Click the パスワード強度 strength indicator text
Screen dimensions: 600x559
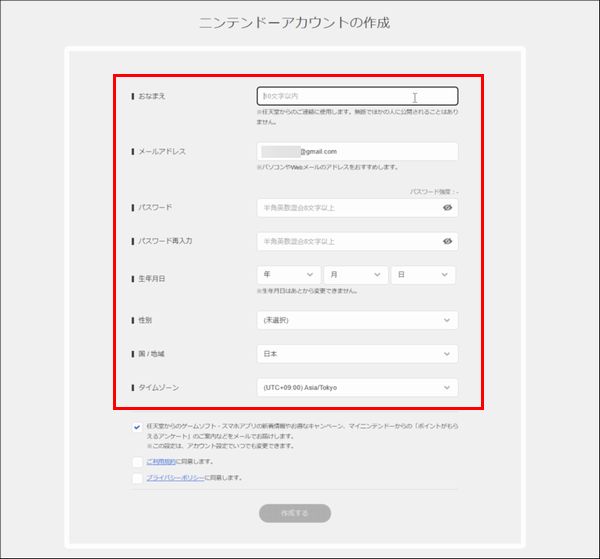click(x=434, y=192)
